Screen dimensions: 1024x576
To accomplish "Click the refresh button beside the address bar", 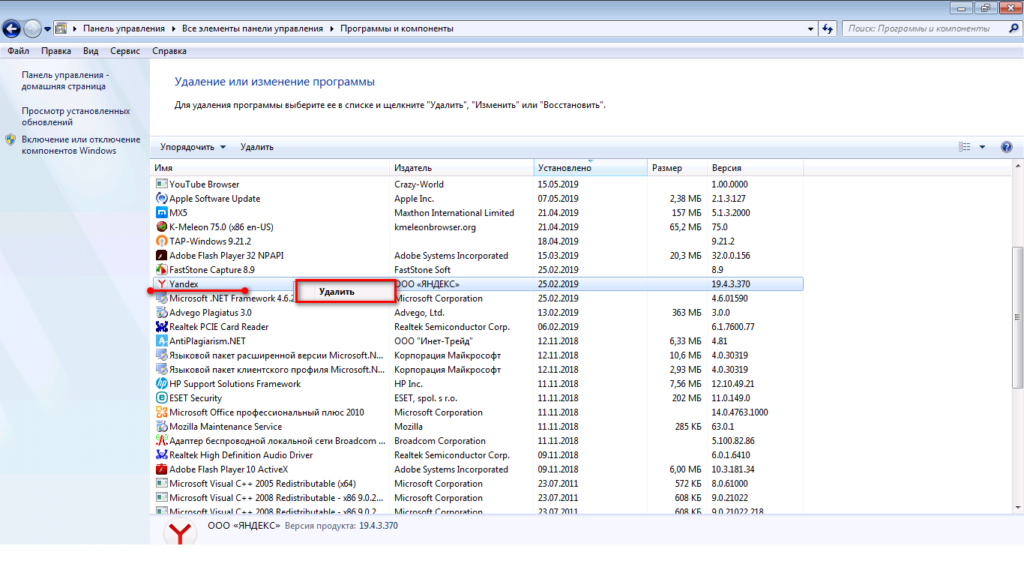I will [x=827, y=29].
